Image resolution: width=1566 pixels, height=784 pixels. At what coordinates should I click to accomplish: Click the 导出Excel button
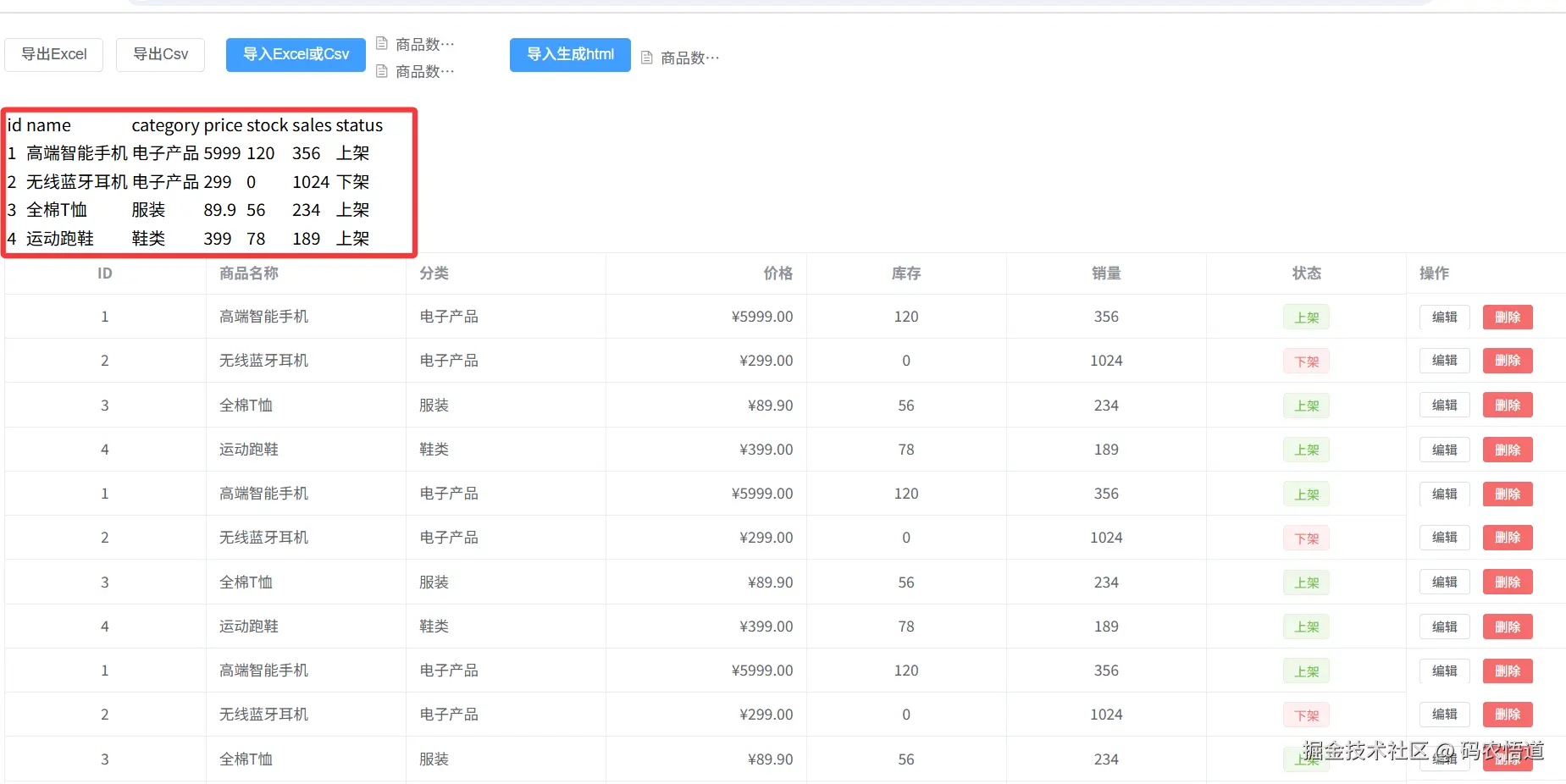pos(54,55)
